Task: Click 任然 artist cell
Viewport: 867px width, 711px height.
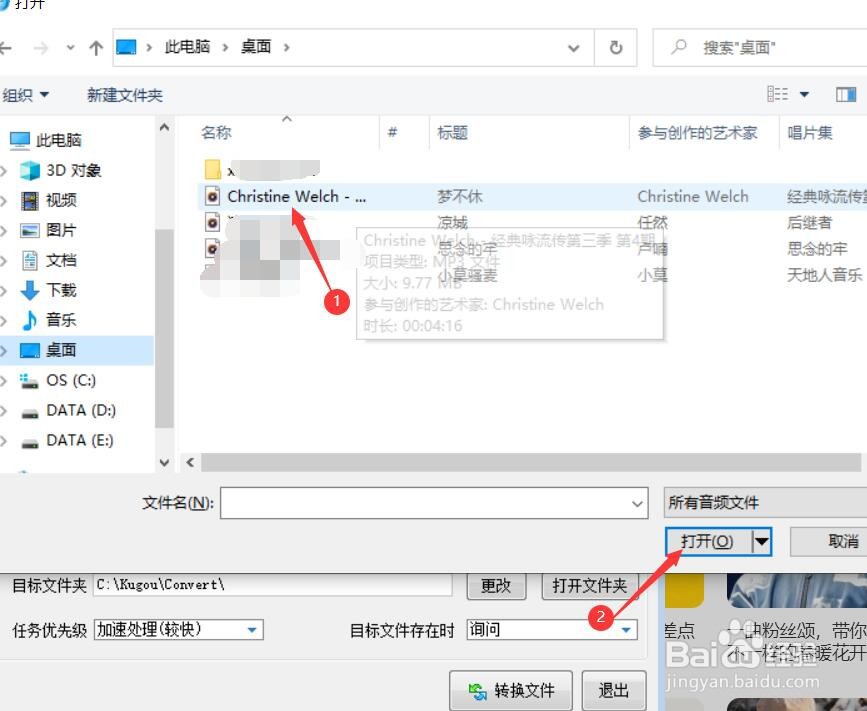Action: tap(652, 223)
